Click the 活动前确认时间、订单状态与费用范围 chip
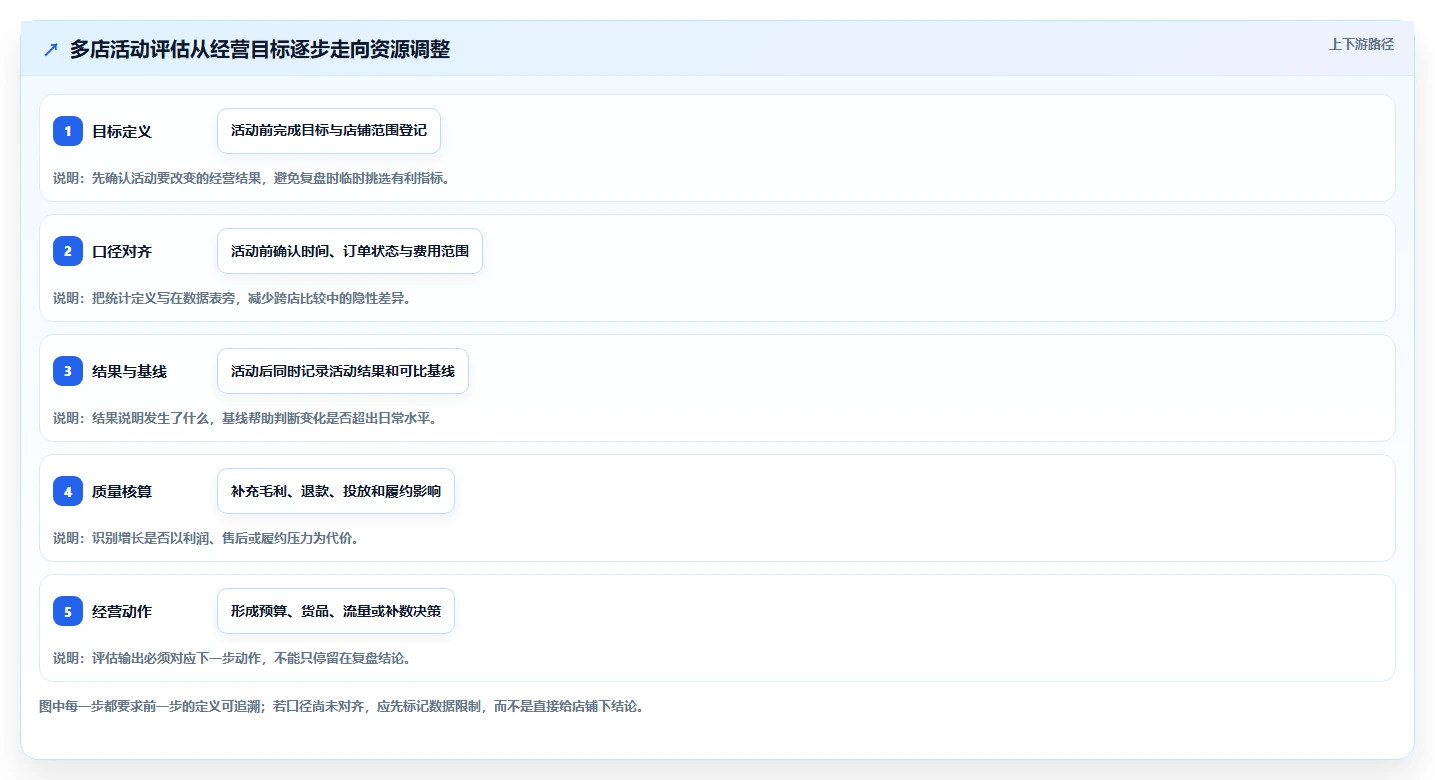1435x780 pixels. pyautogui.click(x=350, y=251)
